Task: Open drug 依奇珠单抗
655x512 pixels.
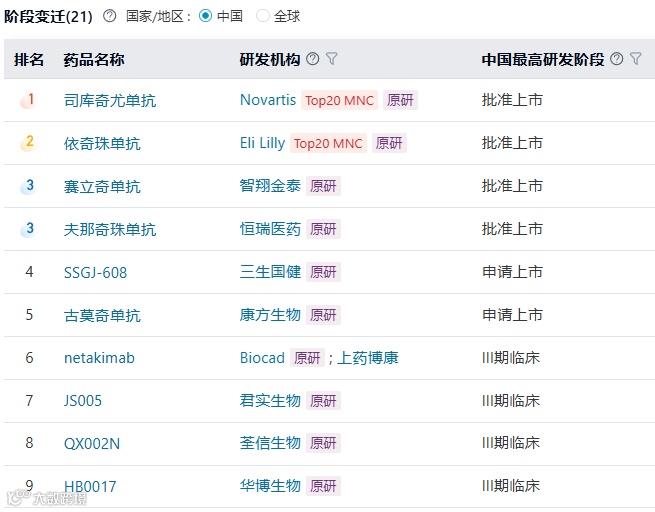Action: tap(102, 143)
